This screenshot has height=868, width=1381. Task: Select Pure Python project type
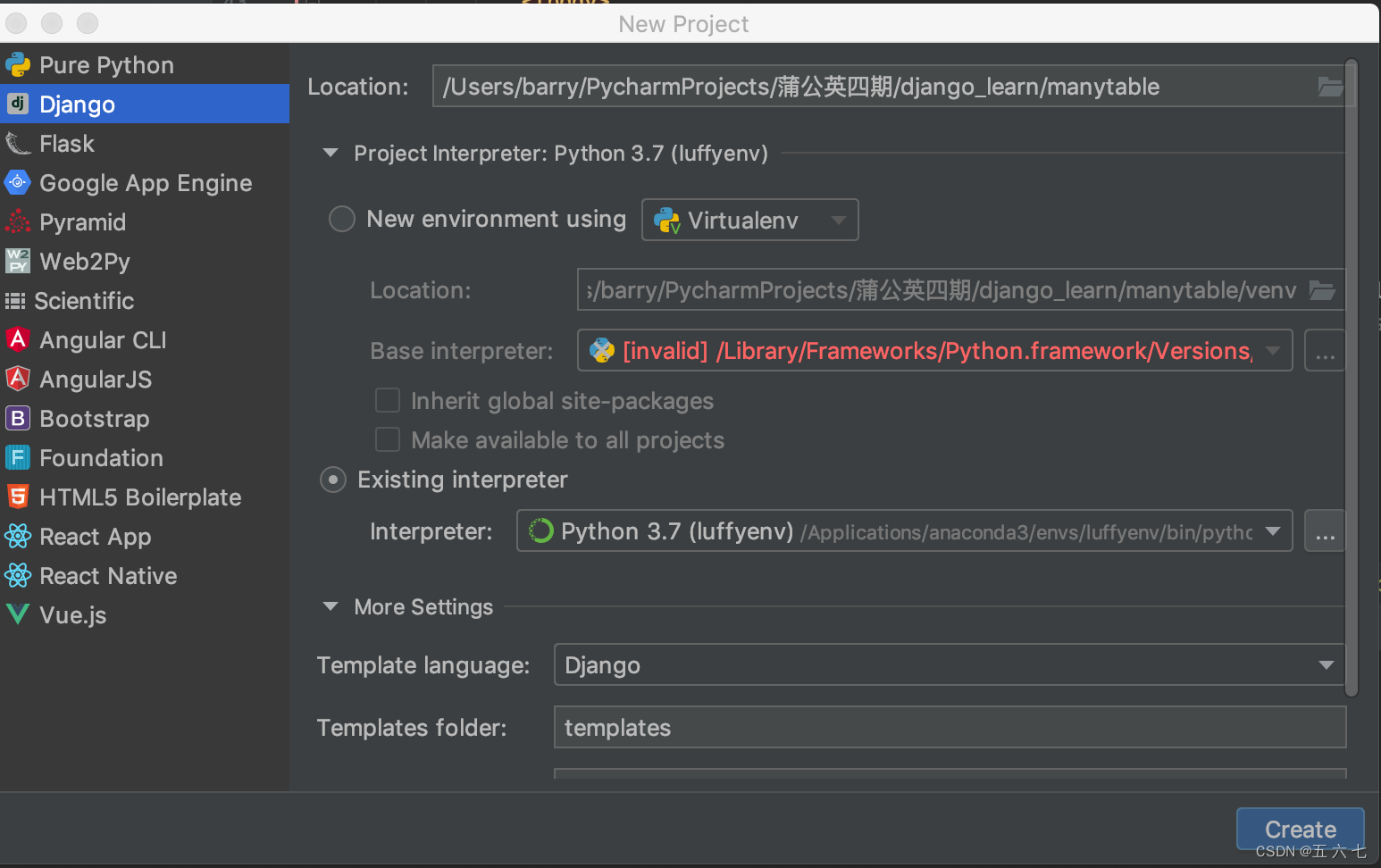click(x=145, y=64)
